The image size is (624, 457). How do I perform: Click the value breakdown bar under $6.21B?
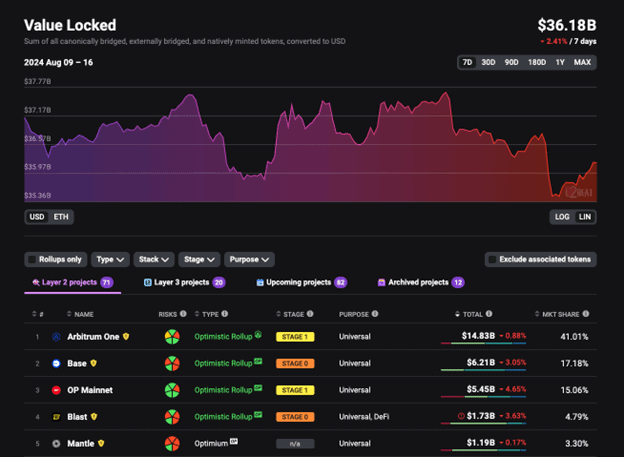pos(483,370)
